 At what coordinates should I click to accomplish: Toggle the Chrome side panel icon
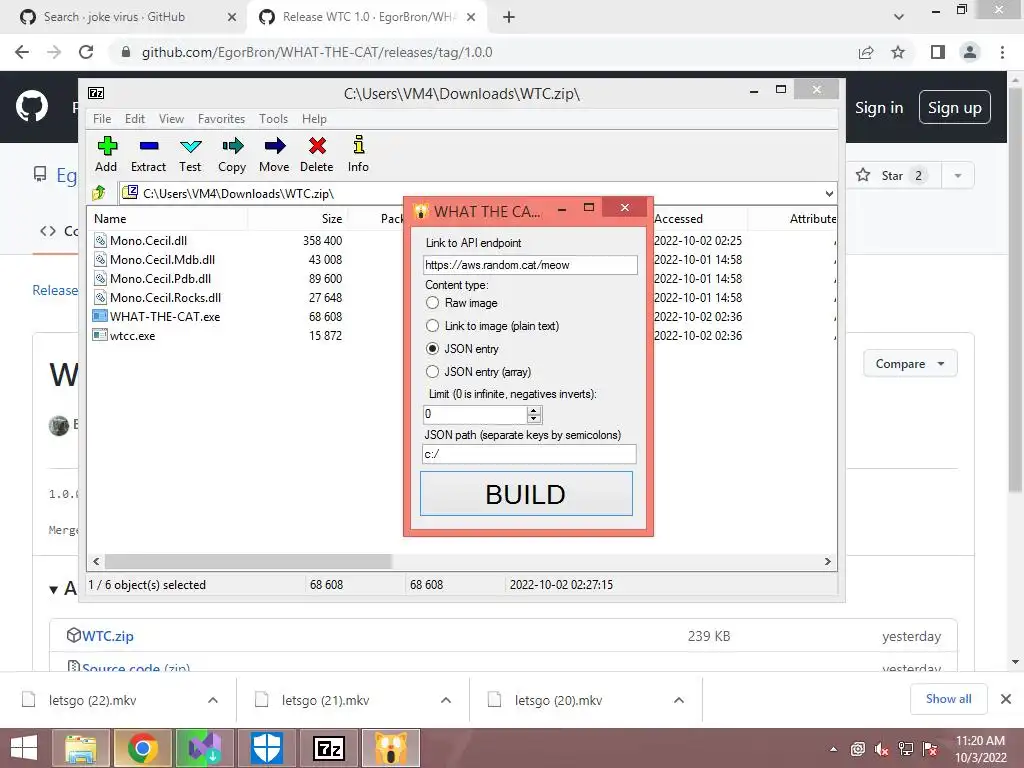tap(937, 52)
